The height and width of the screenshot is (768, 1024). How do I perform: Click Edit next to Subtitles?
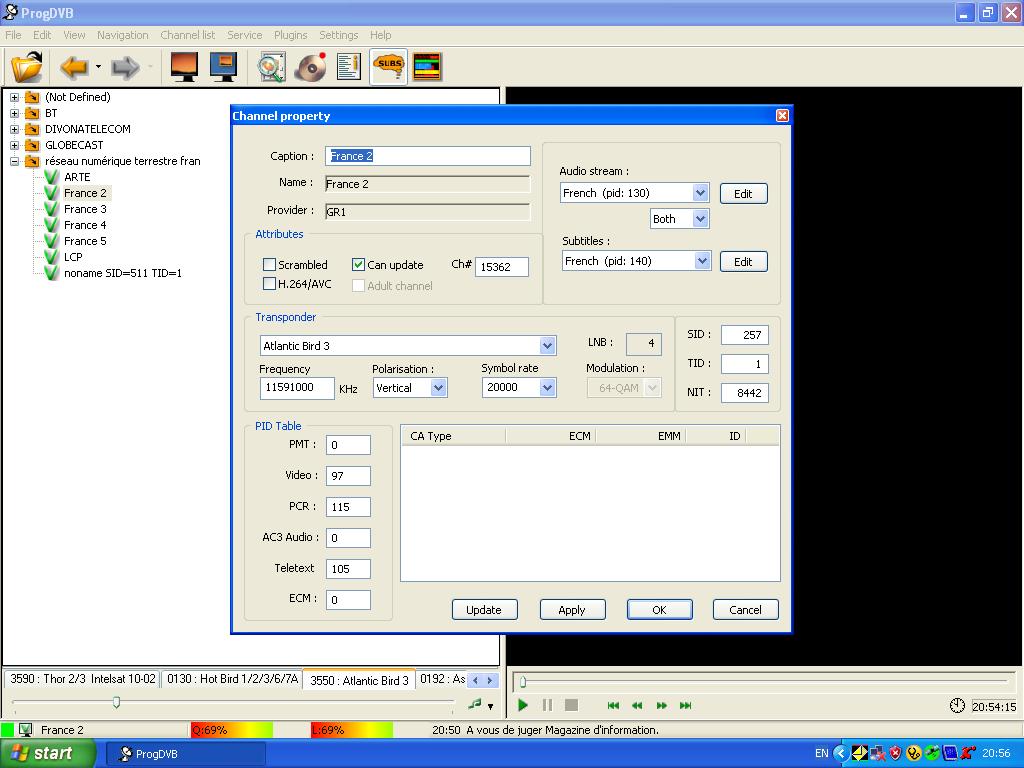click(743, 262)
